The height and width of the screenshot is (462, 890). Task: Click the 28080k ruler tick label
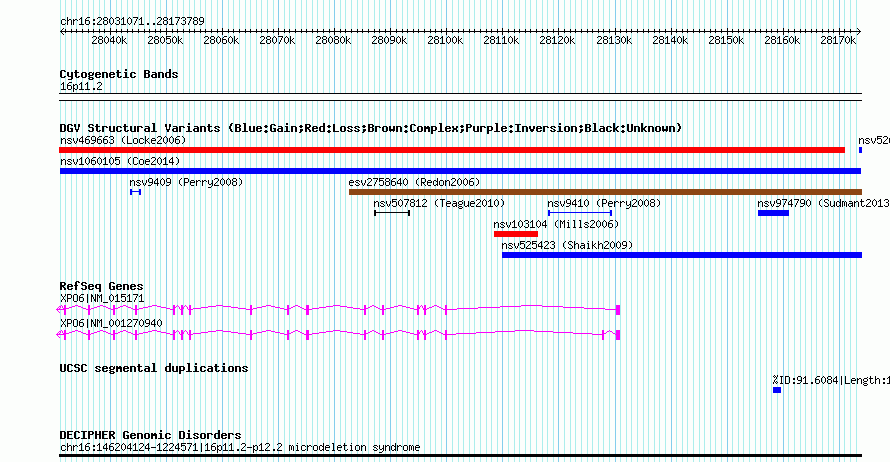[333, 41]
